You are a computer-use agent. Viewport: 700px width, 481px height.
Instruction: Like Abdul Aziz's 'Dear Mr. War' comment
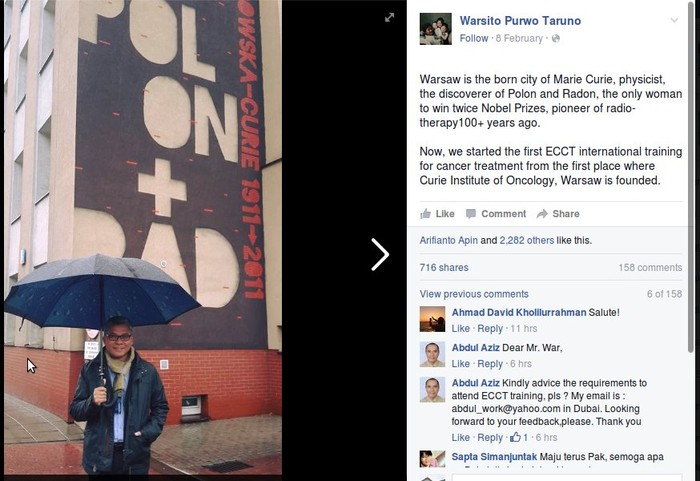(x=460, y=364)
